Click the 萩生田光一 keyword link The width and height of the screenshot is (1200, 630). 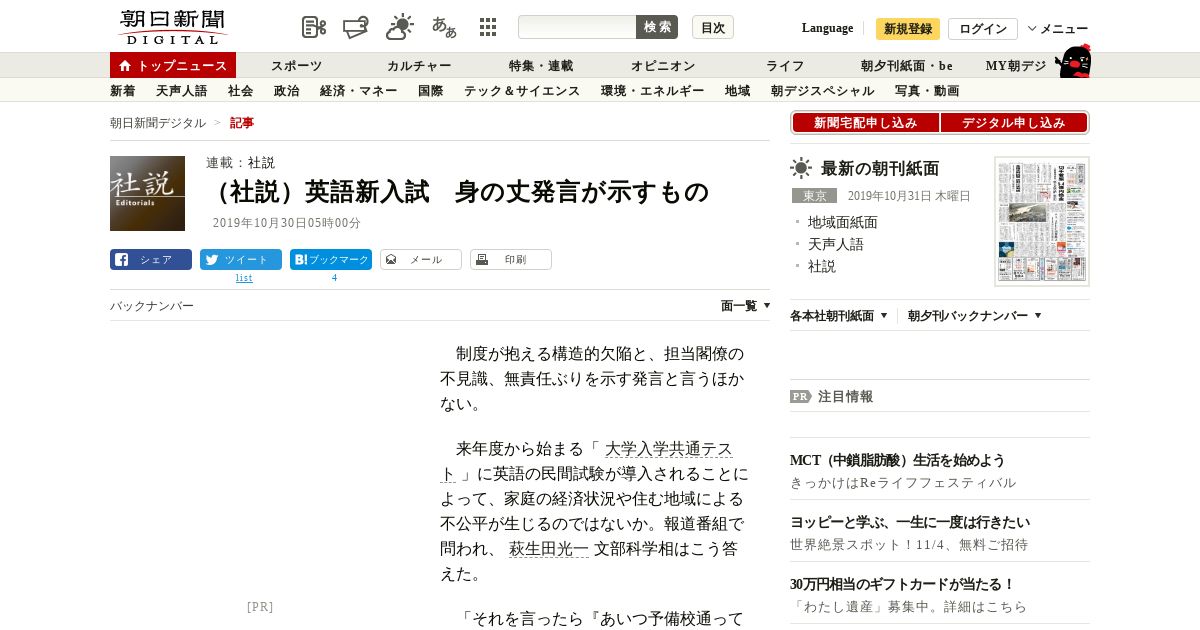click(x=549, y=549)
